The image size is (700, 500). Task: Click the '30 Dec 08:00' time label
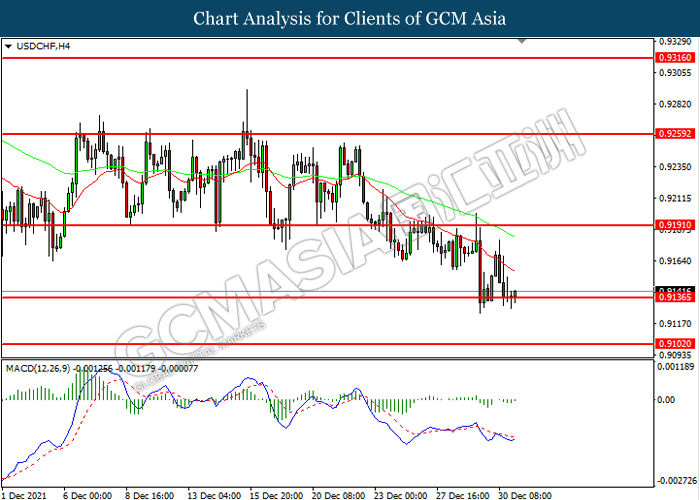525,495
